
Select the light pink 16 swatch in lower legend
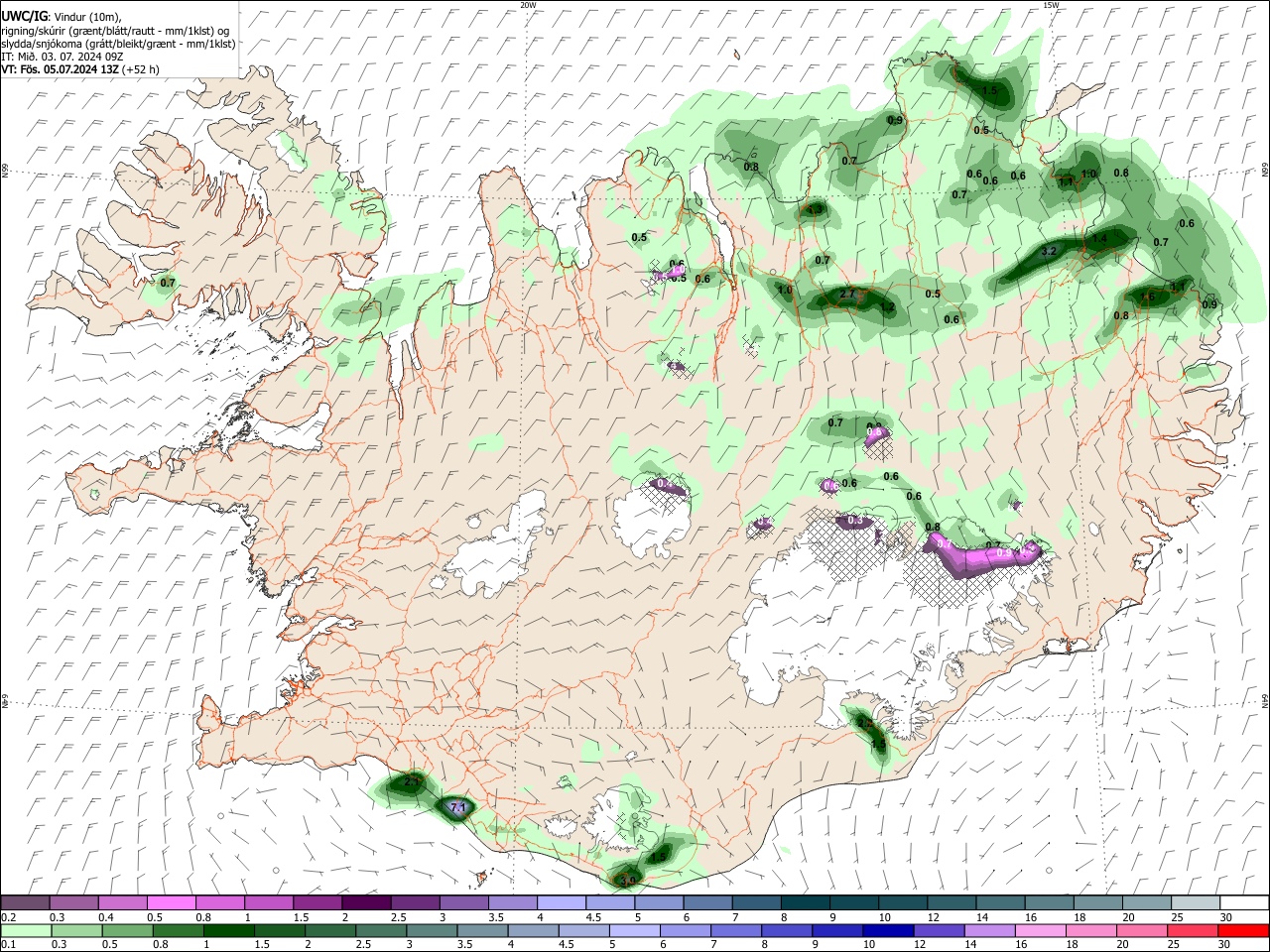coord(1039,930)
